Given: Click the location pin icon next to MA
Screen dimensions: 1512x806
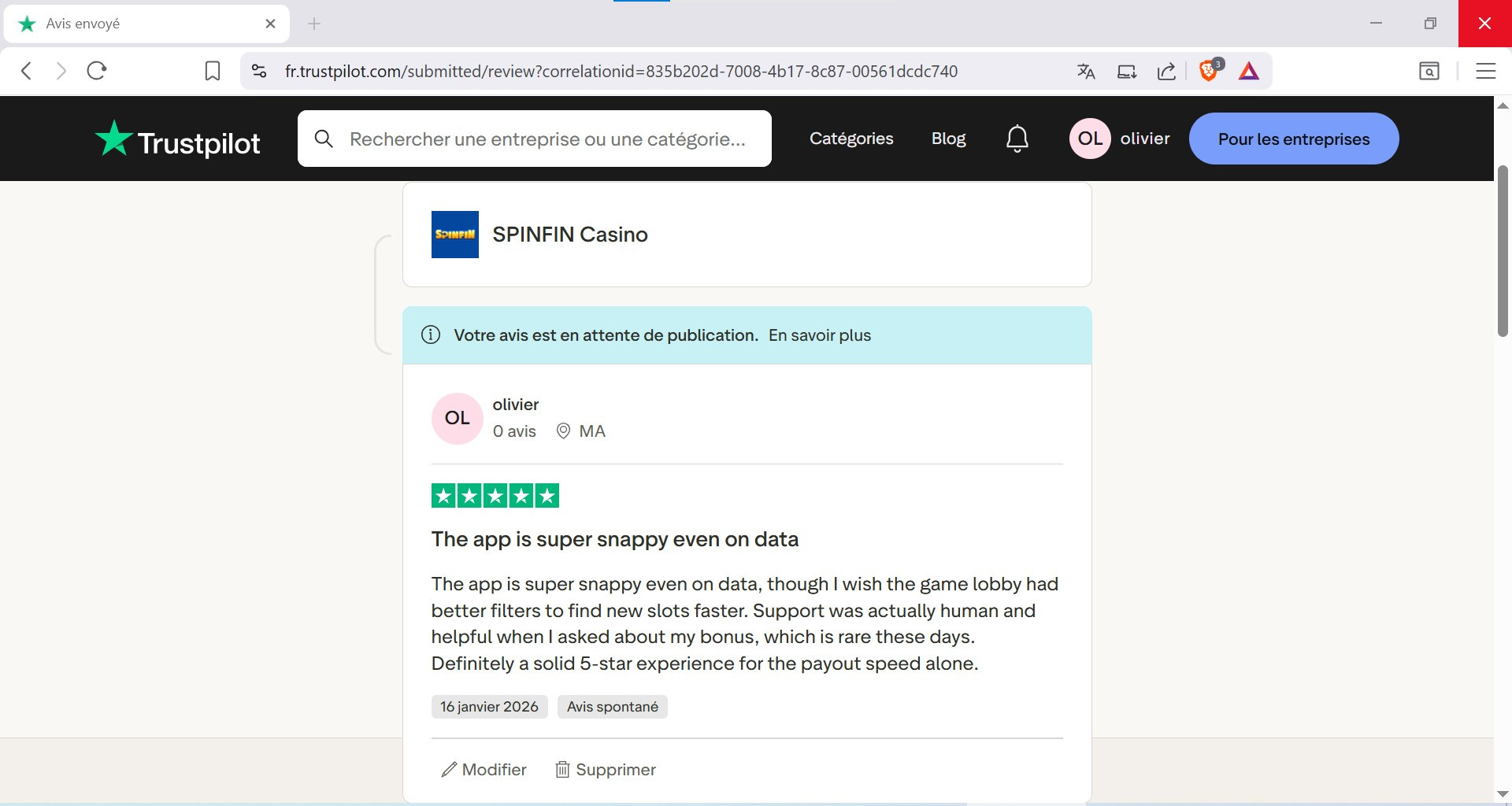Looking at the screenshot, I should (563, 431).
